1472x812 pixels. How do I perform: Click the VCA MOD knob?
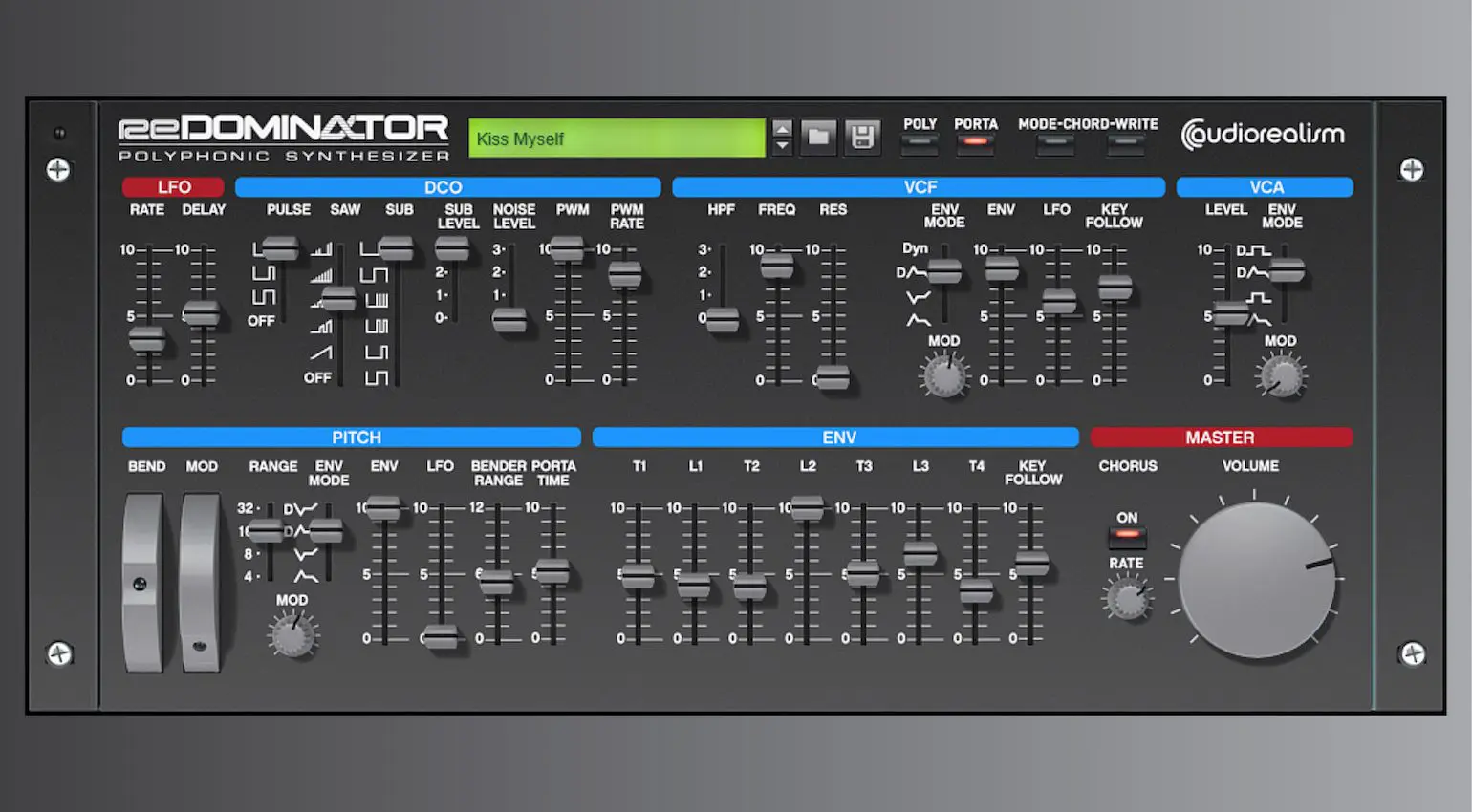coord(1281,374)
